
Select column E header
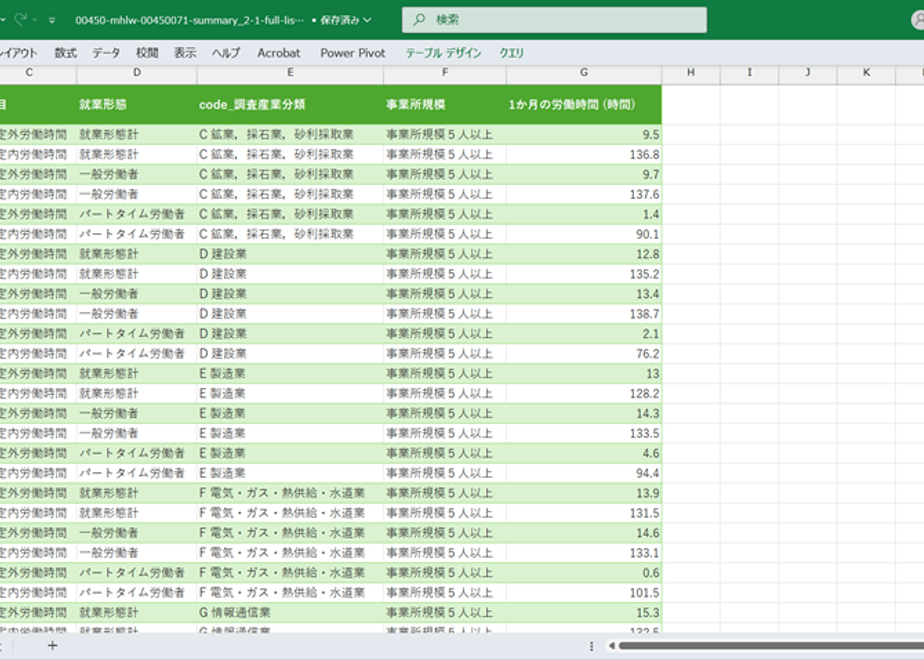tap(290, 72)
